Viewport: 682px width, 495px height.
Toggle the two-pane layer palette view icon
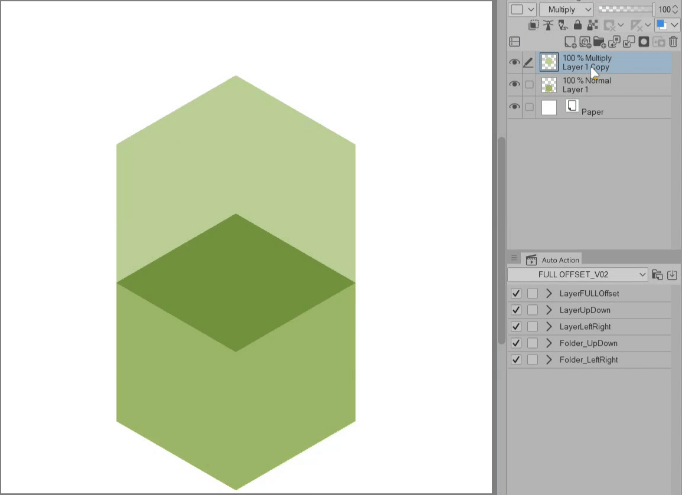point(515,42)
